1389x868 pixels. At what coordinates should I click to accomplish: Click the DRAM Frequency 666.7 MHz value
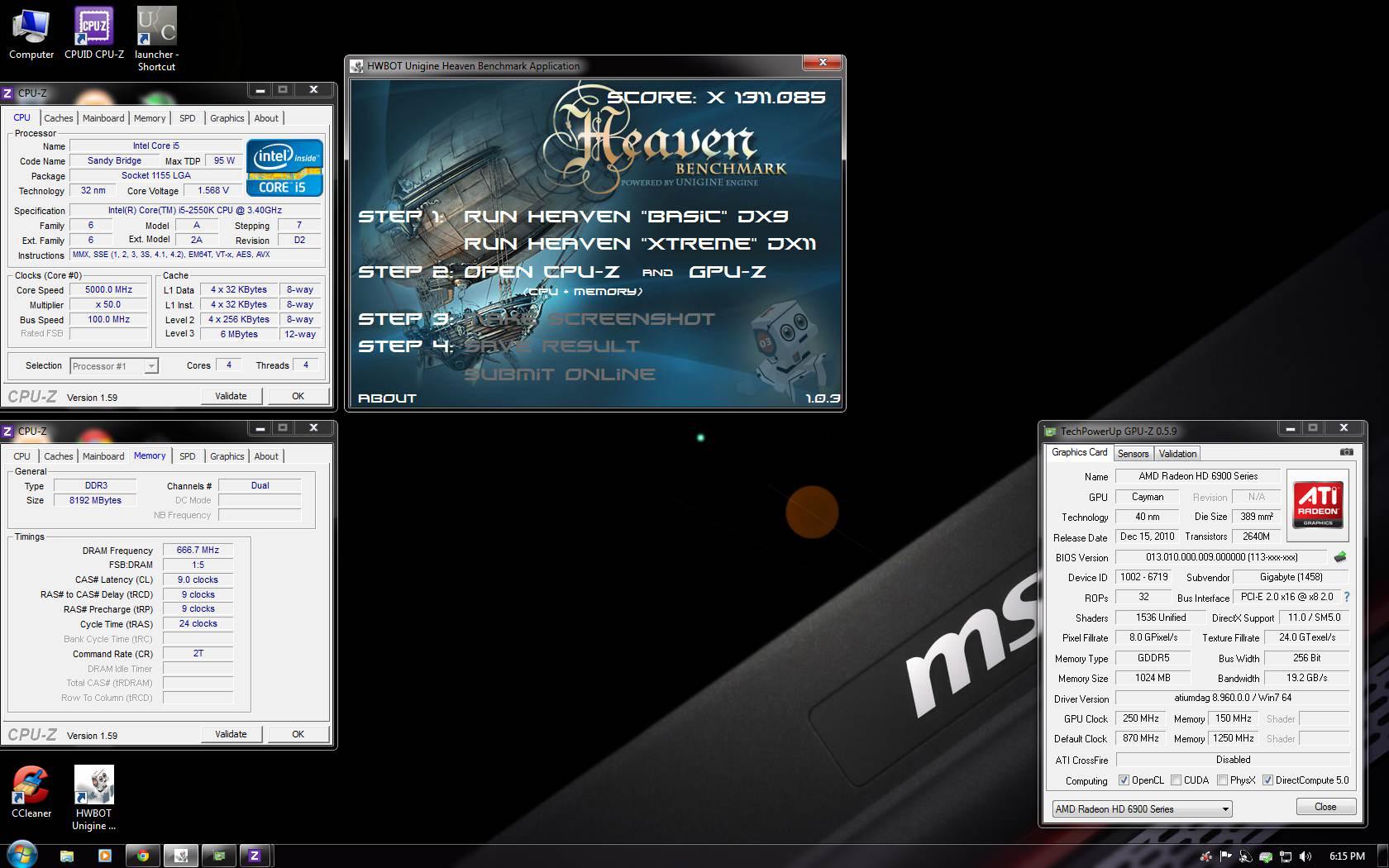[x=198, y=550]
